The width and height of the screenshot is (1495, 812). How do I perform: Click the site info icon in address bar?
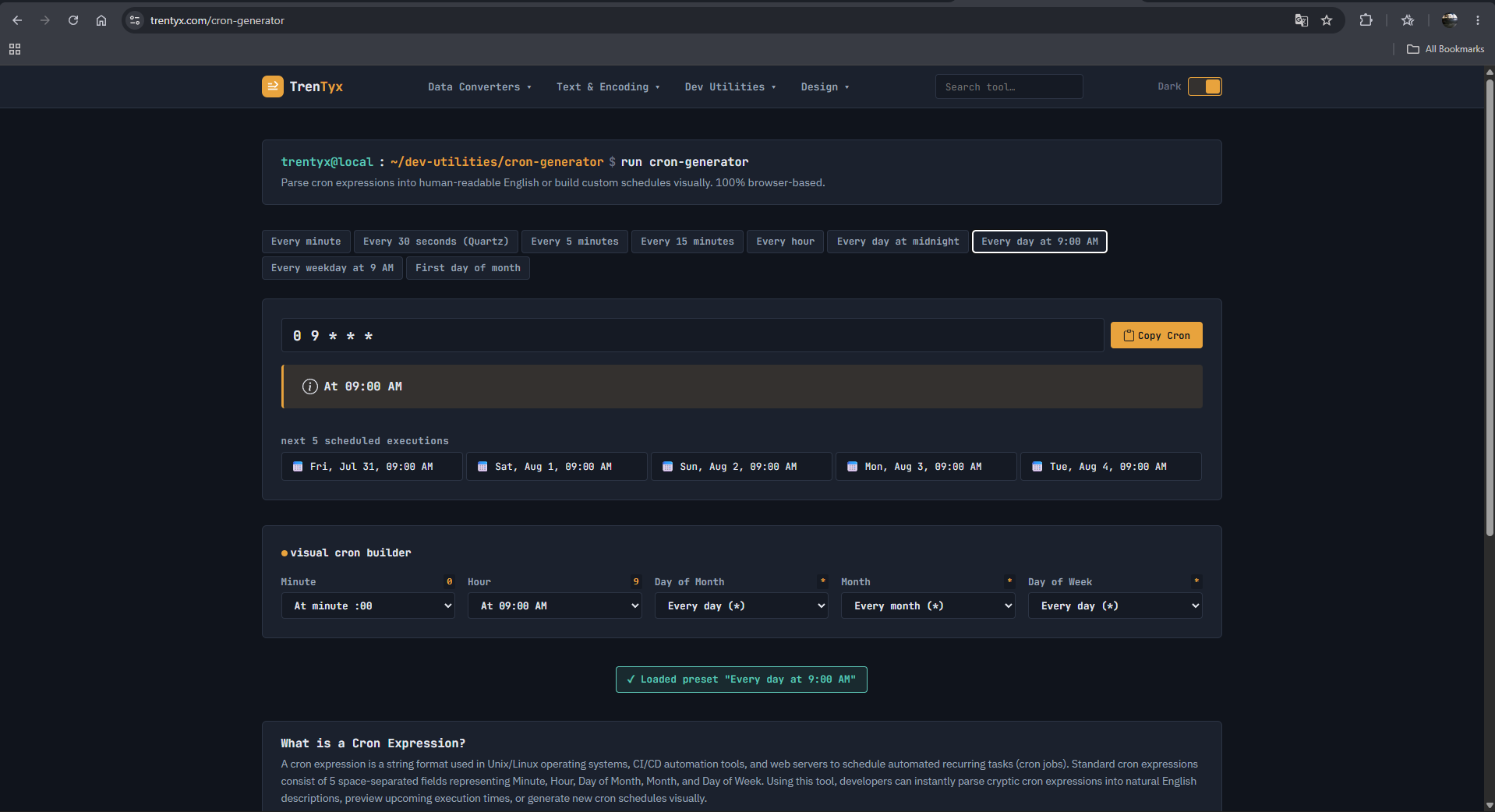click(x=135, y=20)
